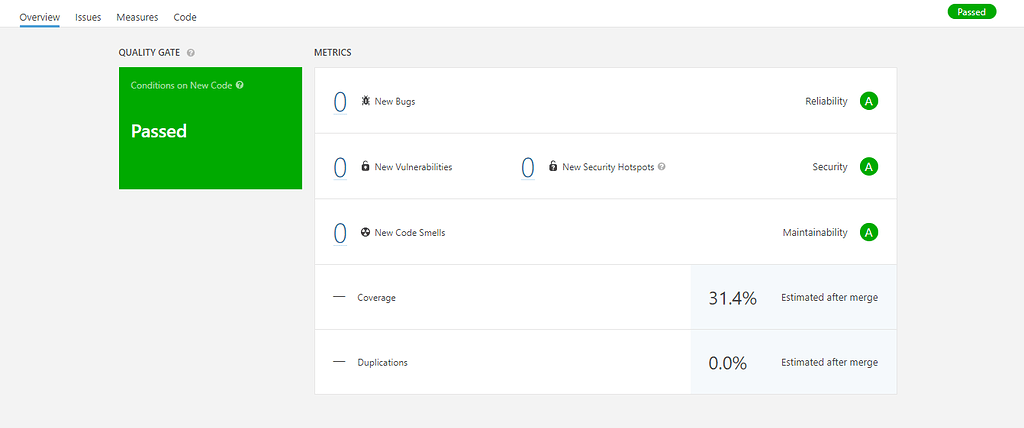
Task: Open the New Vulnerabilities count link
Action: 340,167
